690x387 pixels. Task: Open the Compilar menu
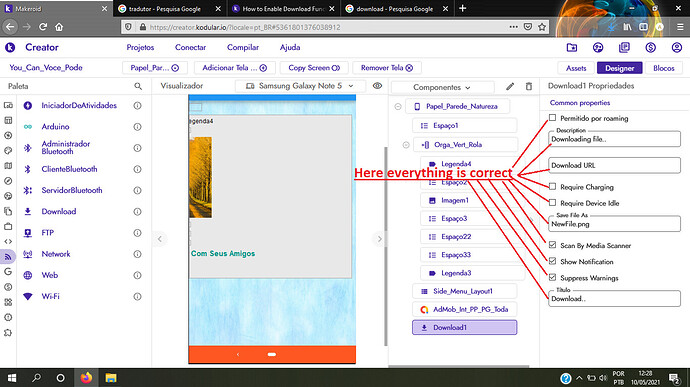tap(243, 48)
